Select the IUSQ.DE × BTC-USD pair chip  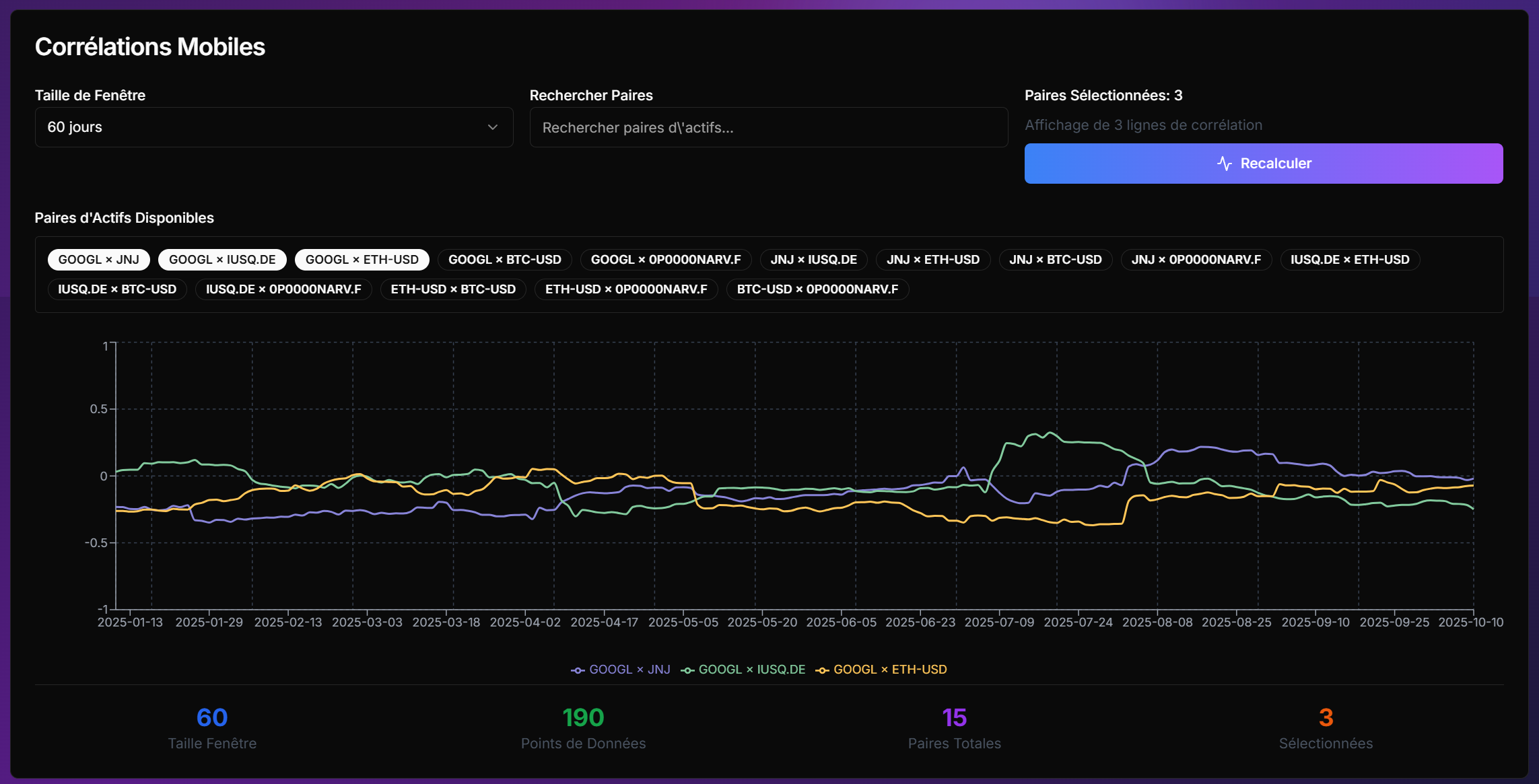[117, 289]
